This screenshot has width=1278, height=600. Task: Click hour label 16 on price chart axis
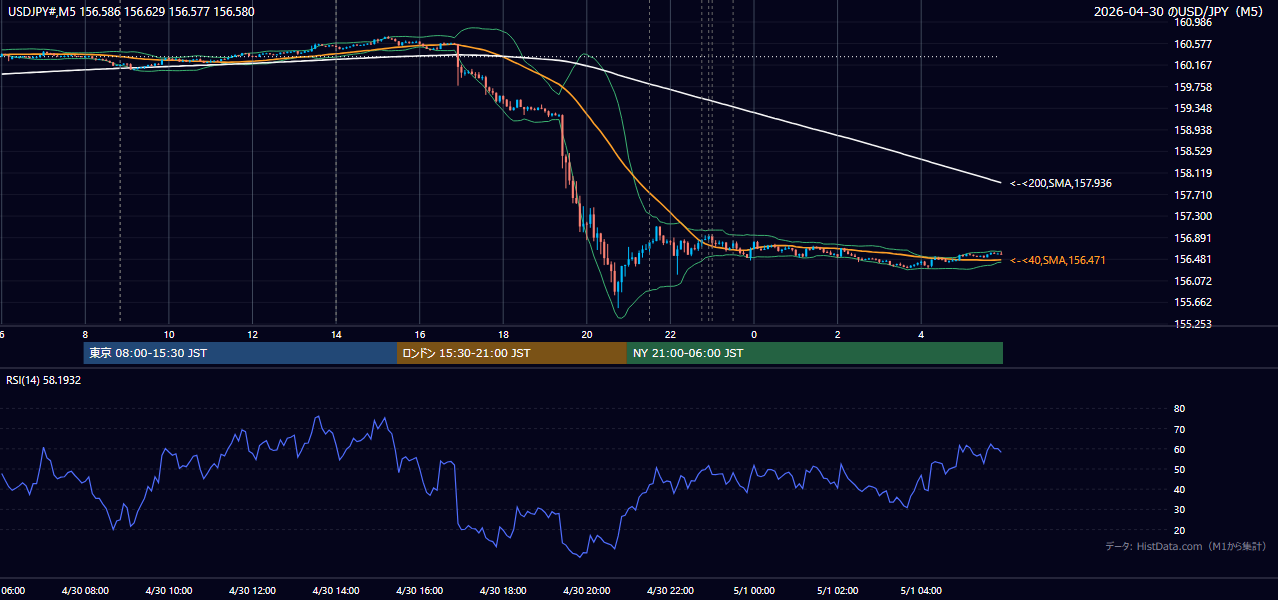[420, 334]
